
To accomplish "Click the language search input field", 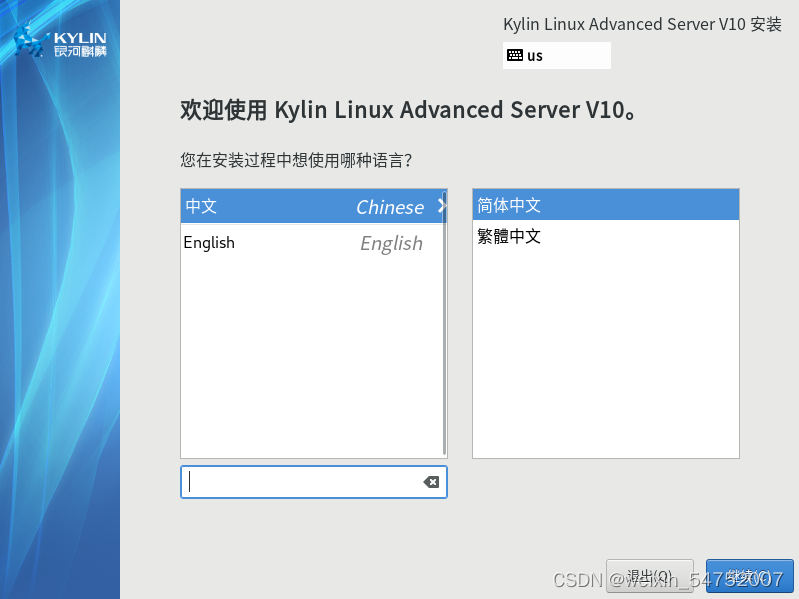I will tap(314, 482).
